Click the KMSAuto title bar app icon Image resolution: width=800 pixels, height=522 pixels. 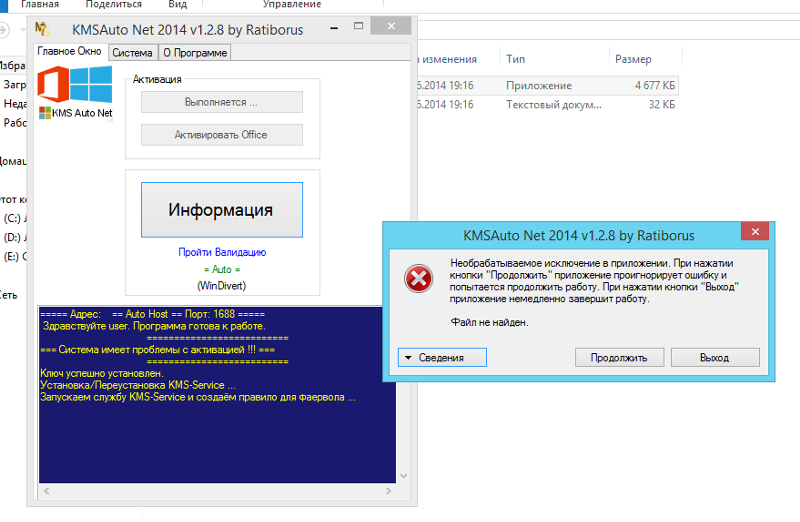42,29
